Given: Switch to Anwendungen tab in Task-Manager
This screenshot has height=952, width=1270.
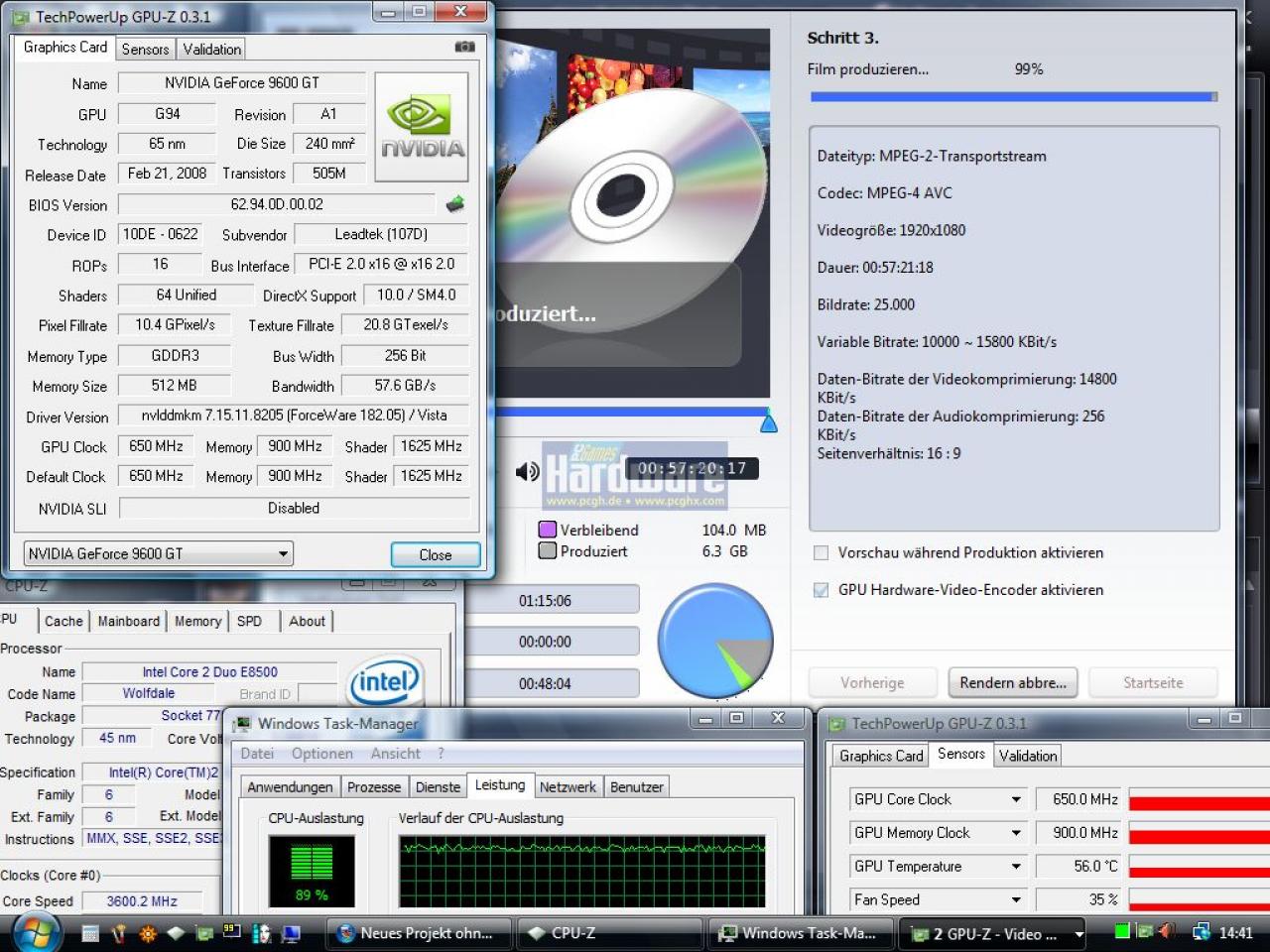Looking at the screenshot, I should pos(290,787).
